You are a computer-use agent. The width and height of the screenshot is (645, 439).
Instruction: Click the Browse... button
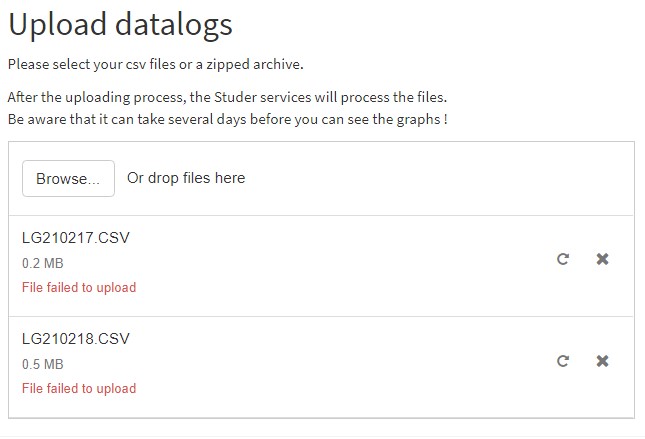coord(68,179)
